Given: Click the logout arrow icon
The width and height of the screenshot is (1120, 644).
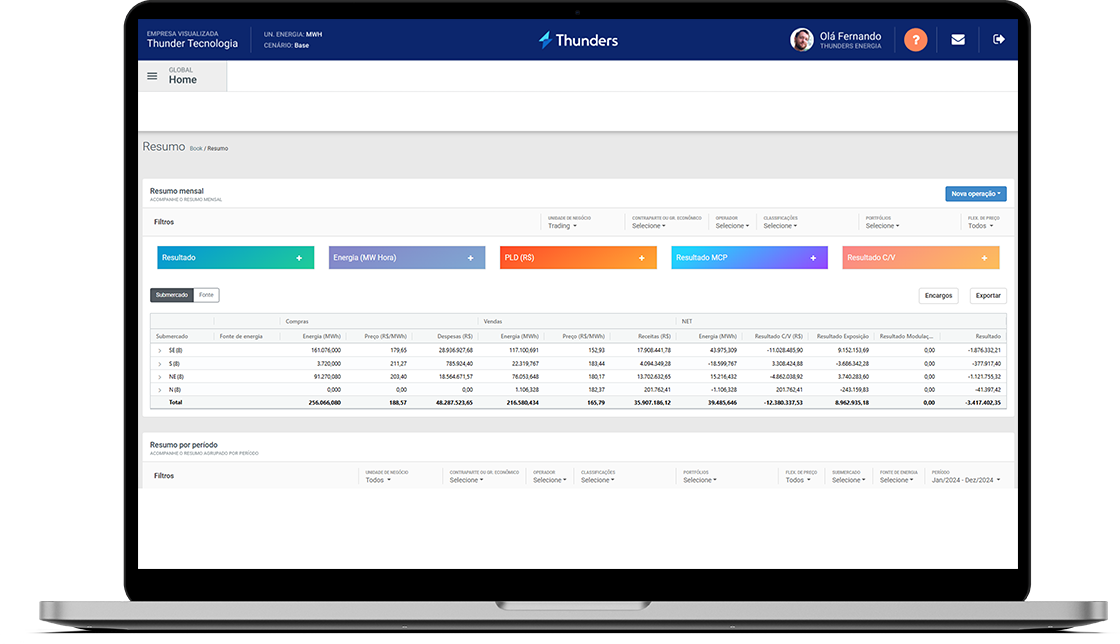Looking at the screenshot, I should tap(998, 40).
